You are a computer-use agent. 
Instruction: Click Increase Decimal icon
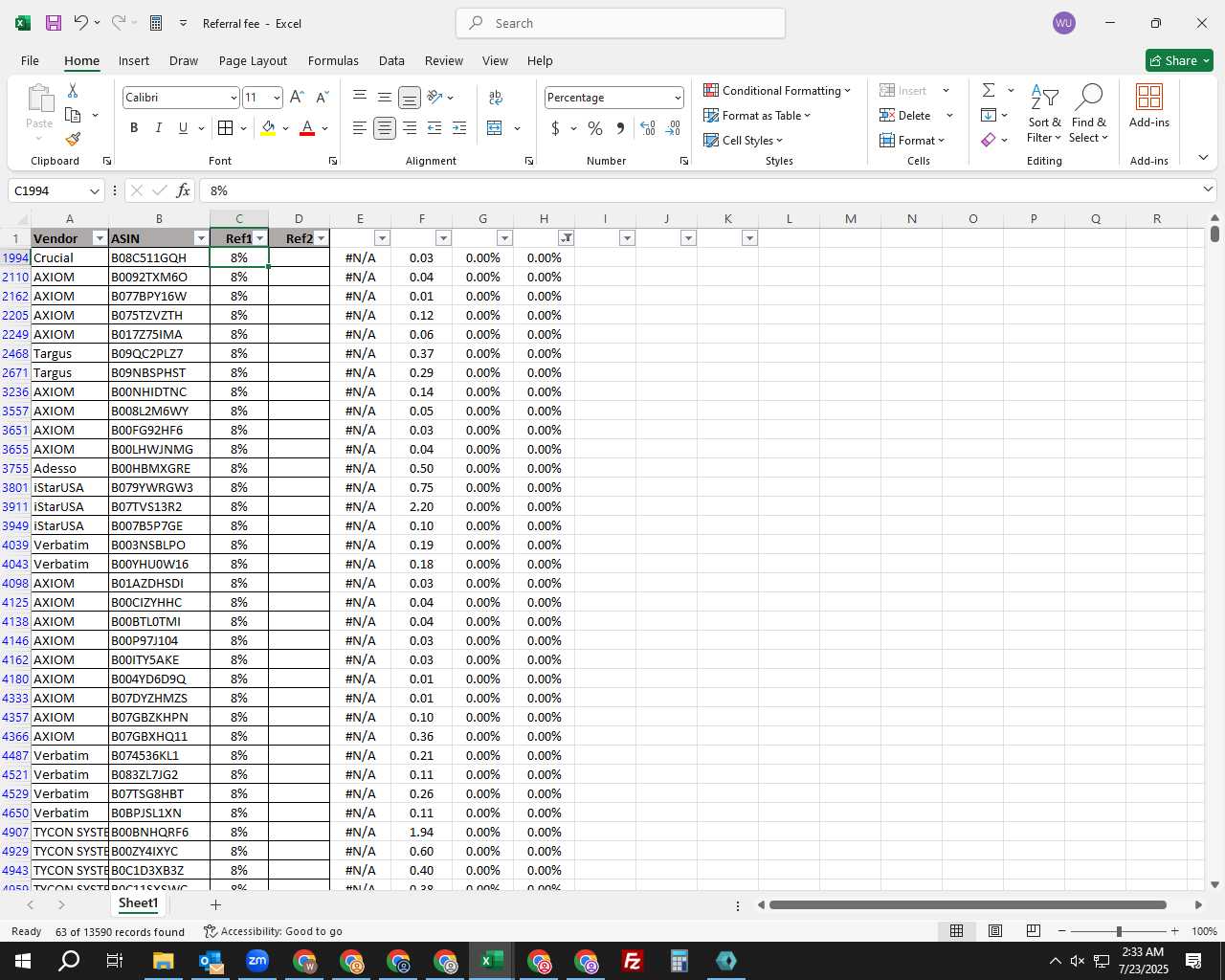648,127
